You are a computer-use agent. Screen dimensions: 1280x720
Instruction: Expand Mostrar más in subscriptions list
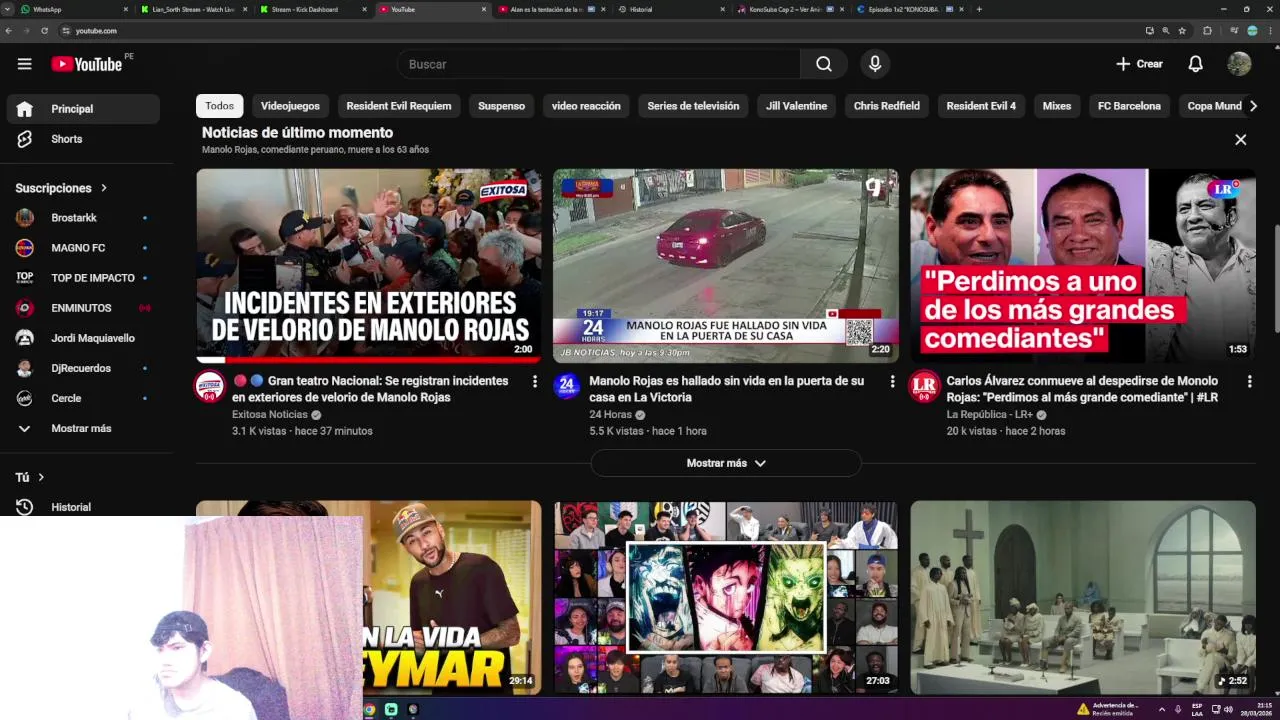pyautogui.click(x=83, y=428)
